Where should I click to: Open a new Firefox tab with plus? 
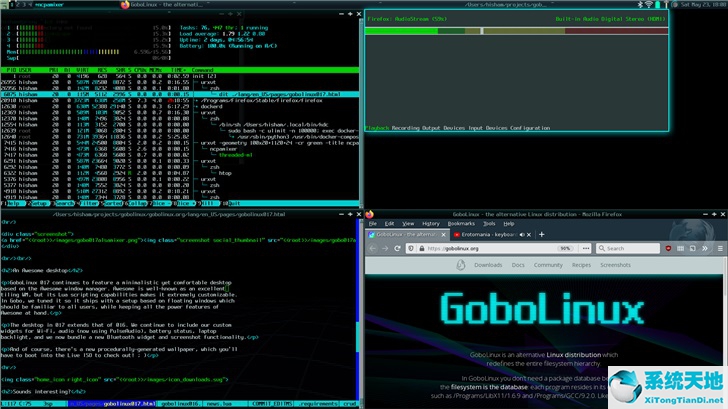(541, 234)
